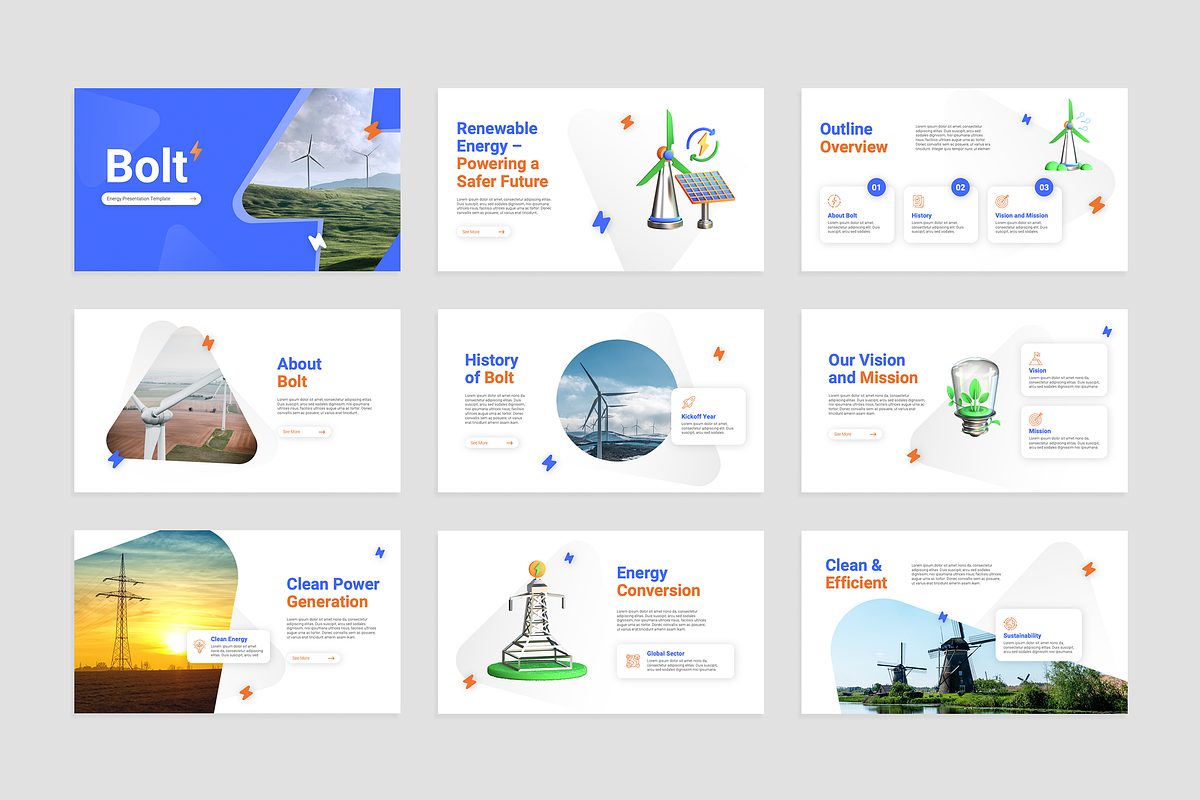Click the Clean Energy card icon
This screenshot has height=800, width=1200.
pyautogui.click(x=198, y=646)
